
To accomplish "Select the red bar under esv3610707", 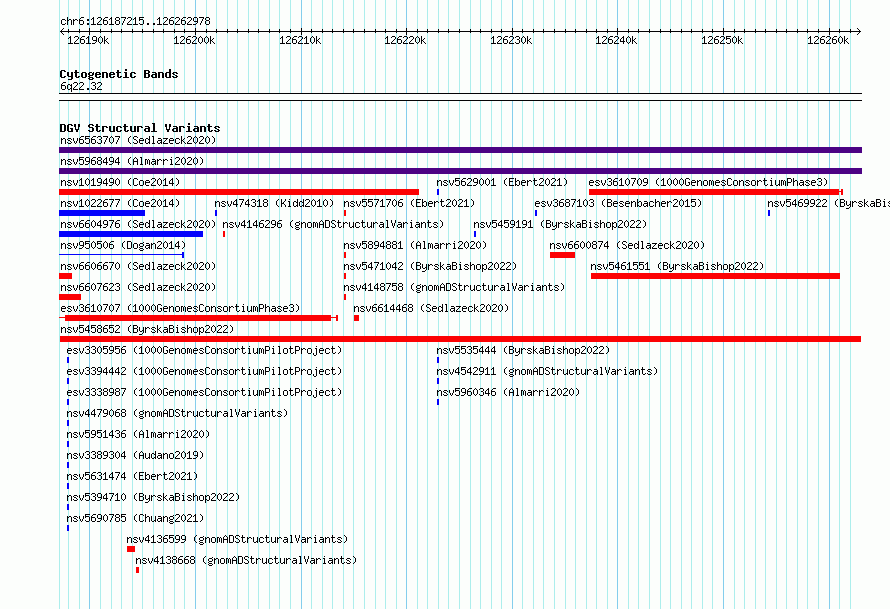I will (199, 318).
